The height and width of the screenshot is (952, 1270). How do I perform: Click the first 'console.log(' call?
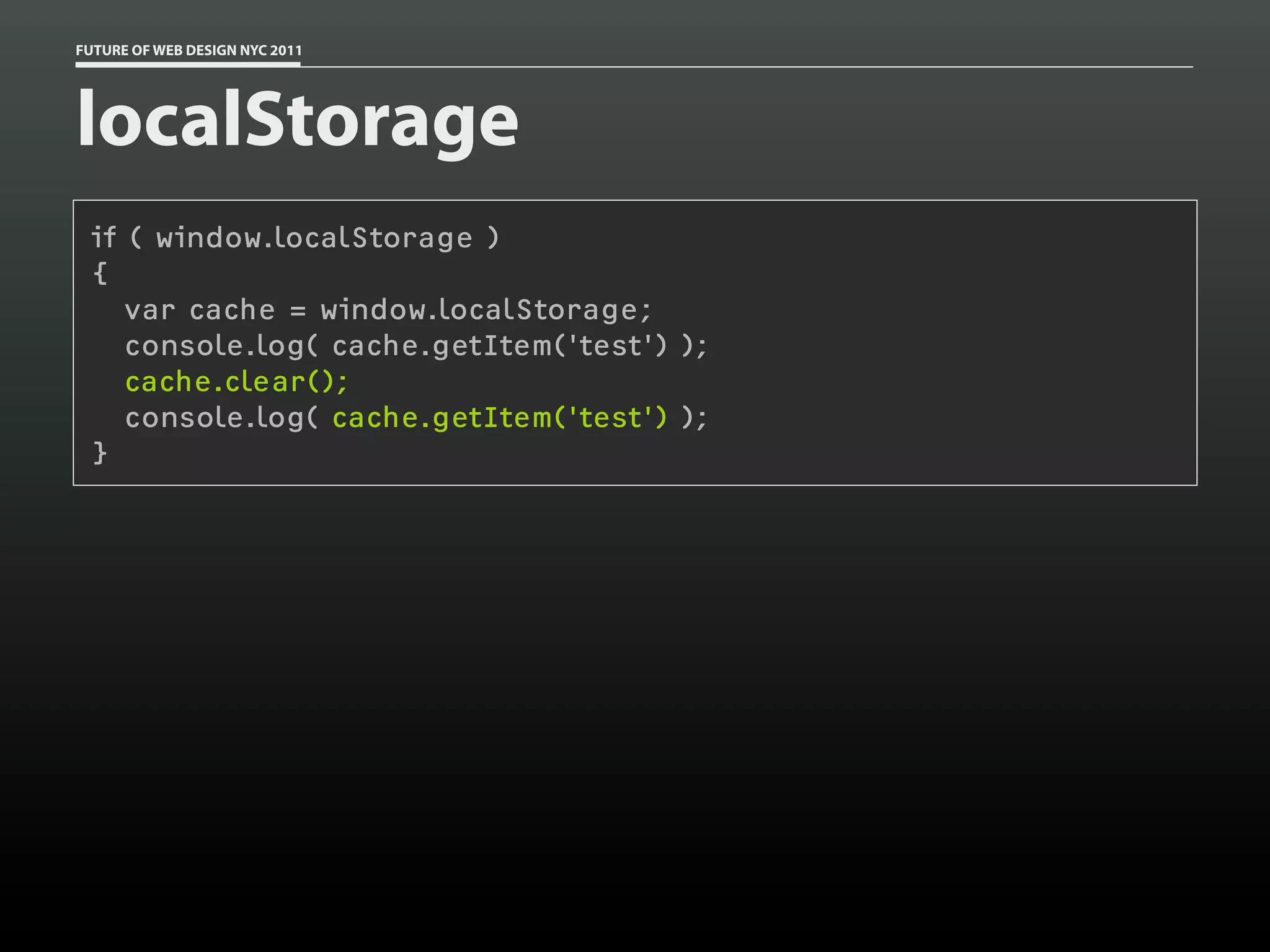pos(221,346)
